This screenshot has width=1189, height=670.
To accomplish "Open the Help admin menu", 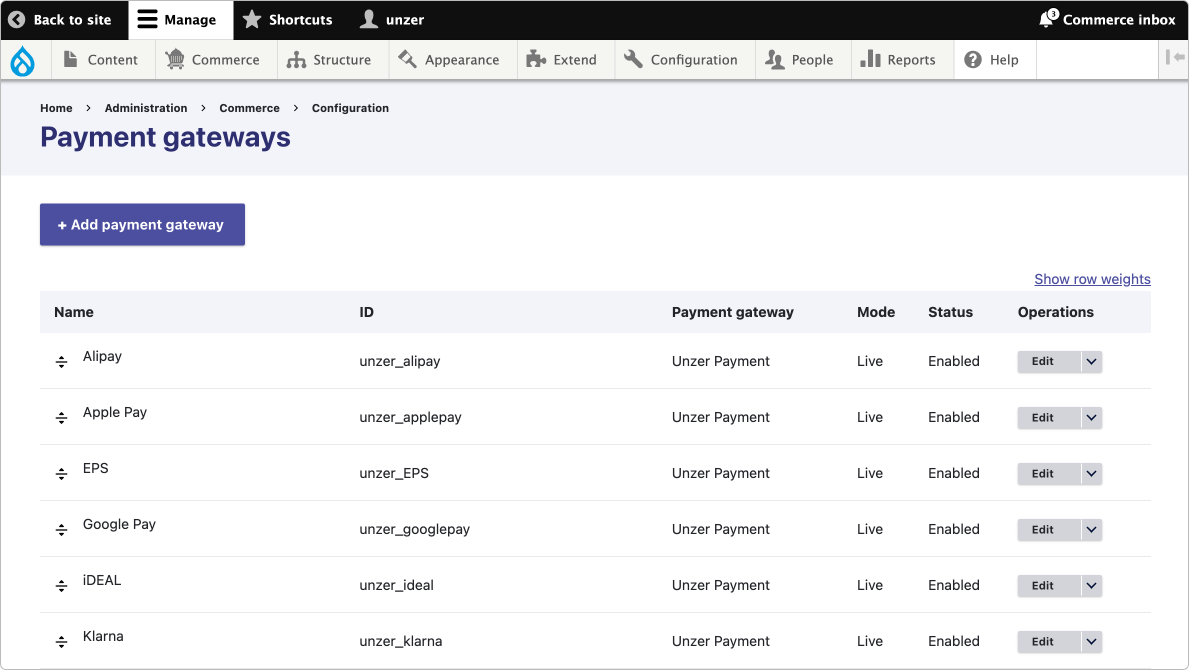I will pos(994,60).
